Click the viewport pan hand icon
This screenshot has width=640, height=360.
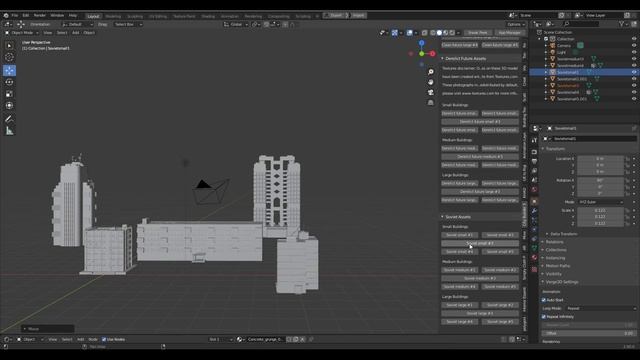point(431,82)
